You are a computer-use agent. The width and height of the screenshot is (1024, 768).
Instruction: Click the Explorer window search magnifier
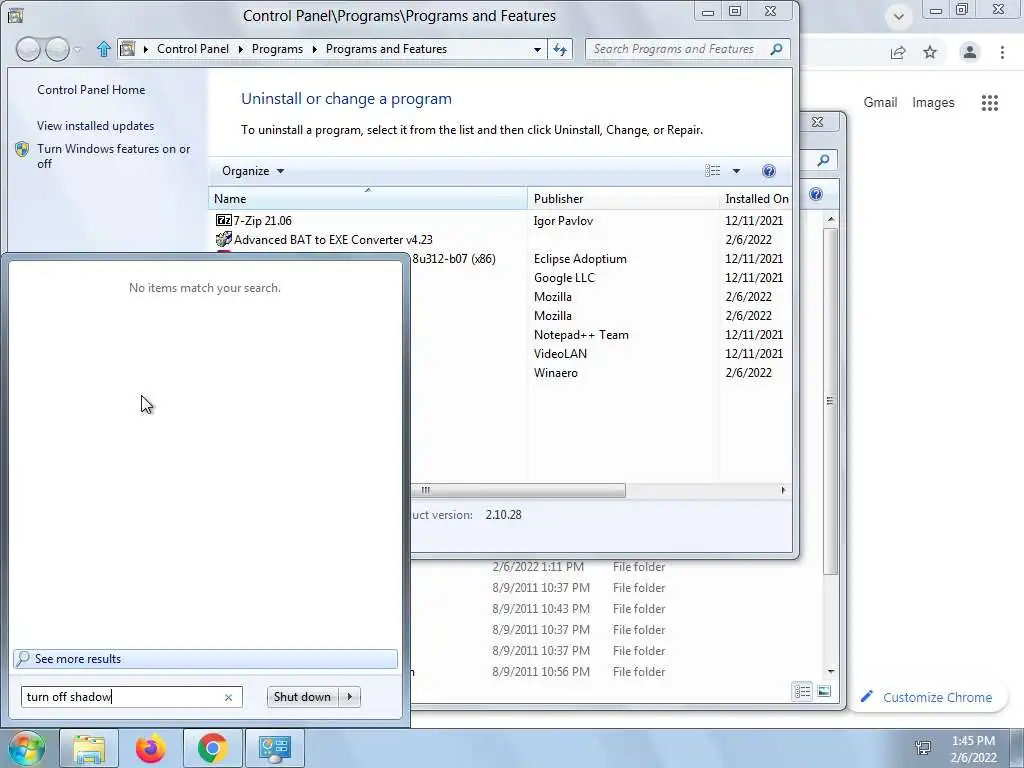(823, 160)
